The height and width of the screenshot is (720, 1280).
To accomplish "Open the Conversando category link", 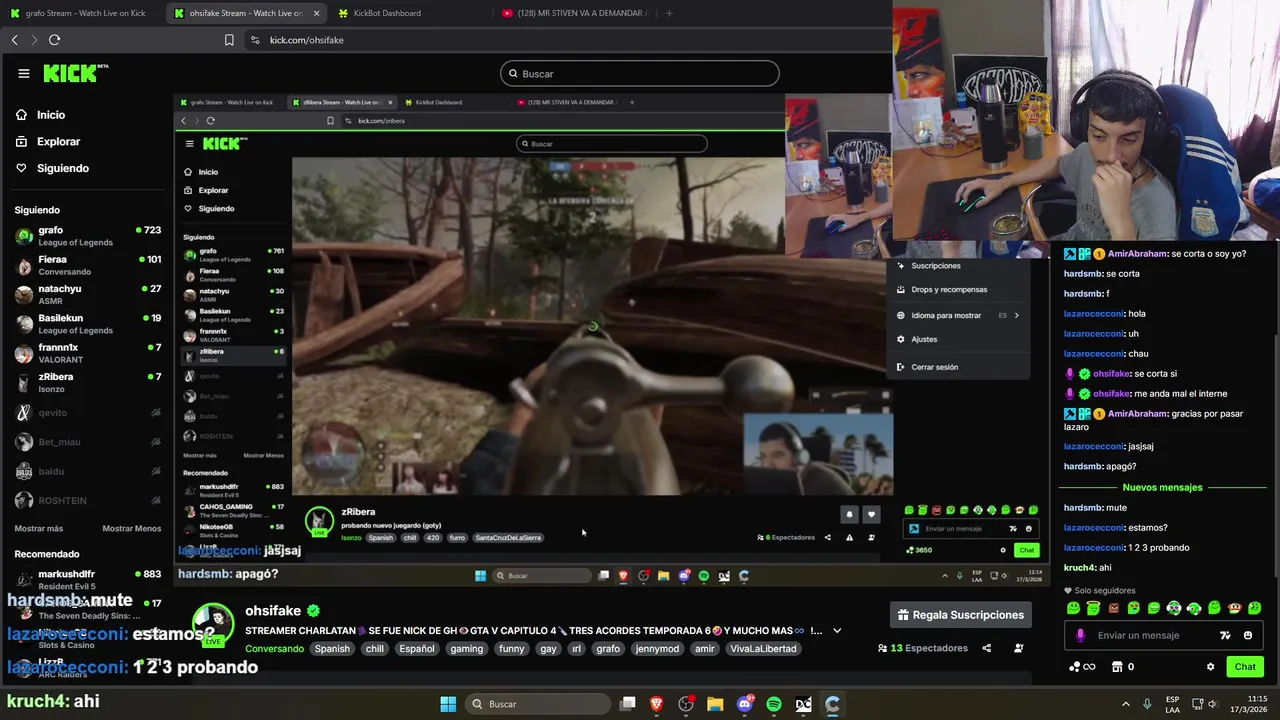I will coord(275,649).
